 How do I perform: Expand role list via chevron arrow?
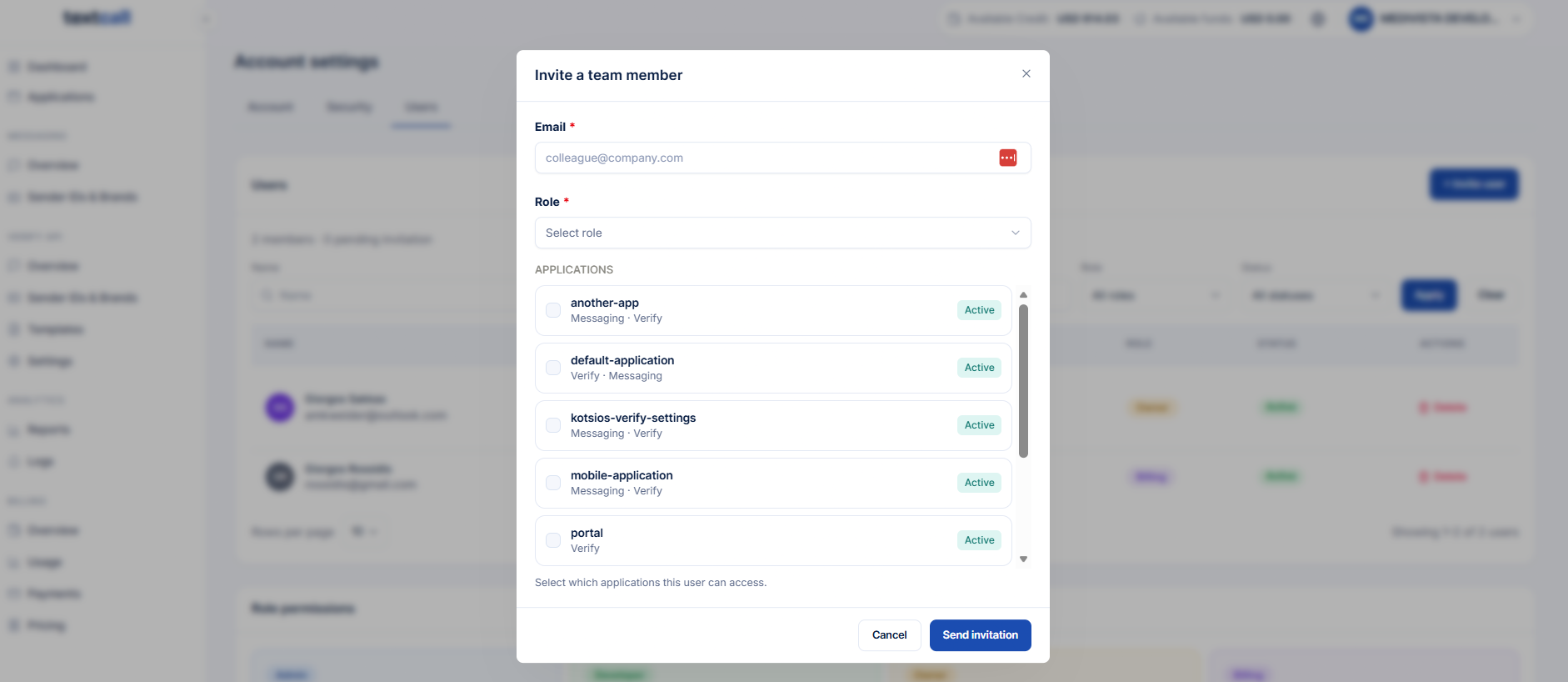coord(1016,233)
